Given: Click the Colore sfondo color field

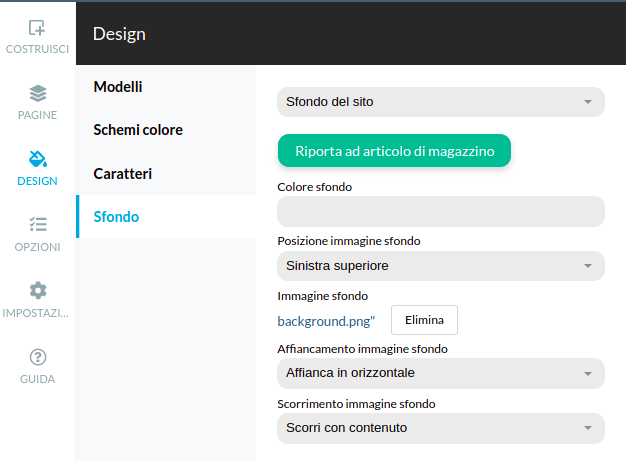Looking at the screenshot, I should tap(440, 211).
